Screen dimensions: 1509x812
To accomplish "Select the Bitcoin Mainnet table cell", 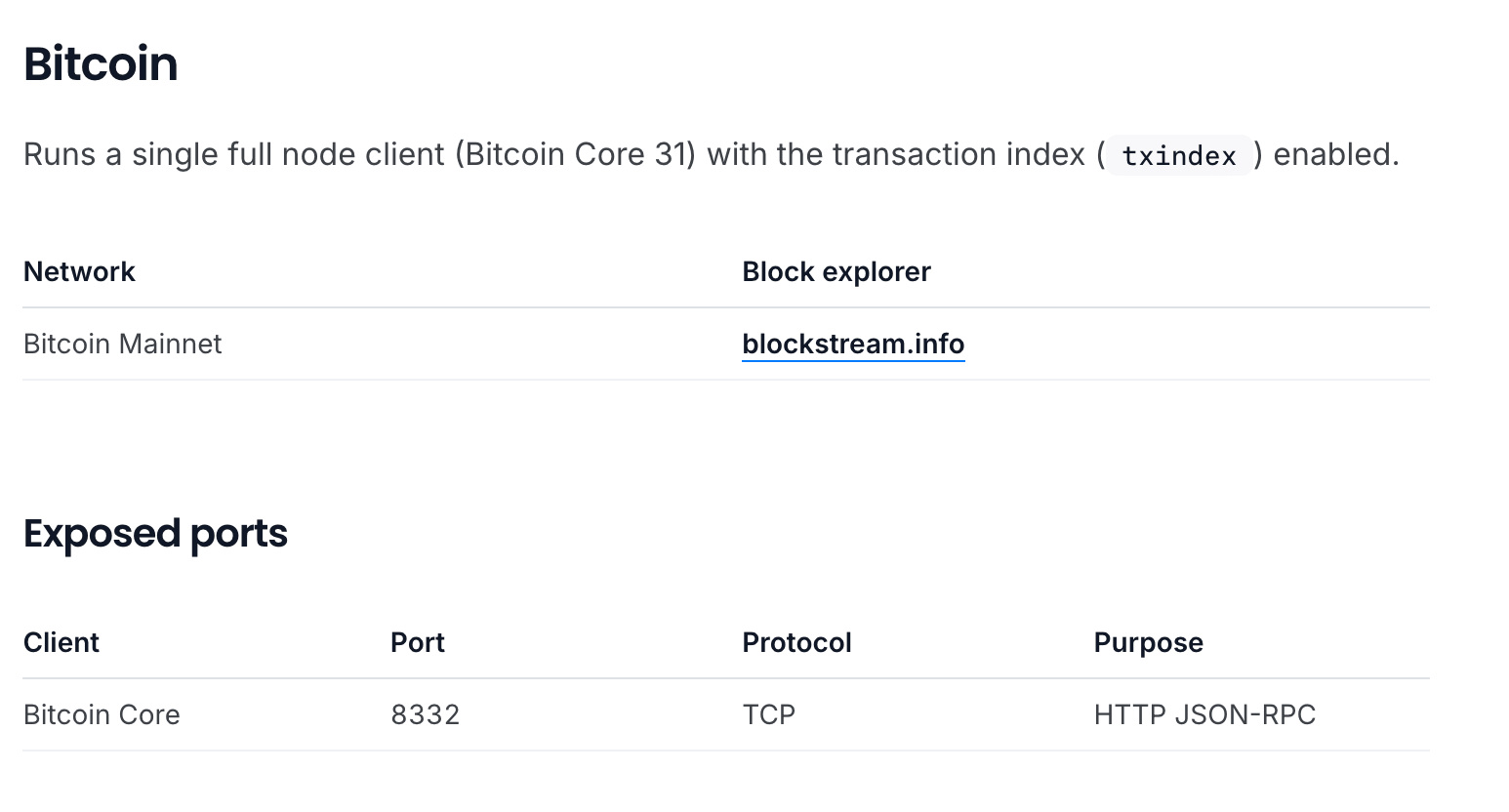I will pyautogui.click(x=122, y=344).
